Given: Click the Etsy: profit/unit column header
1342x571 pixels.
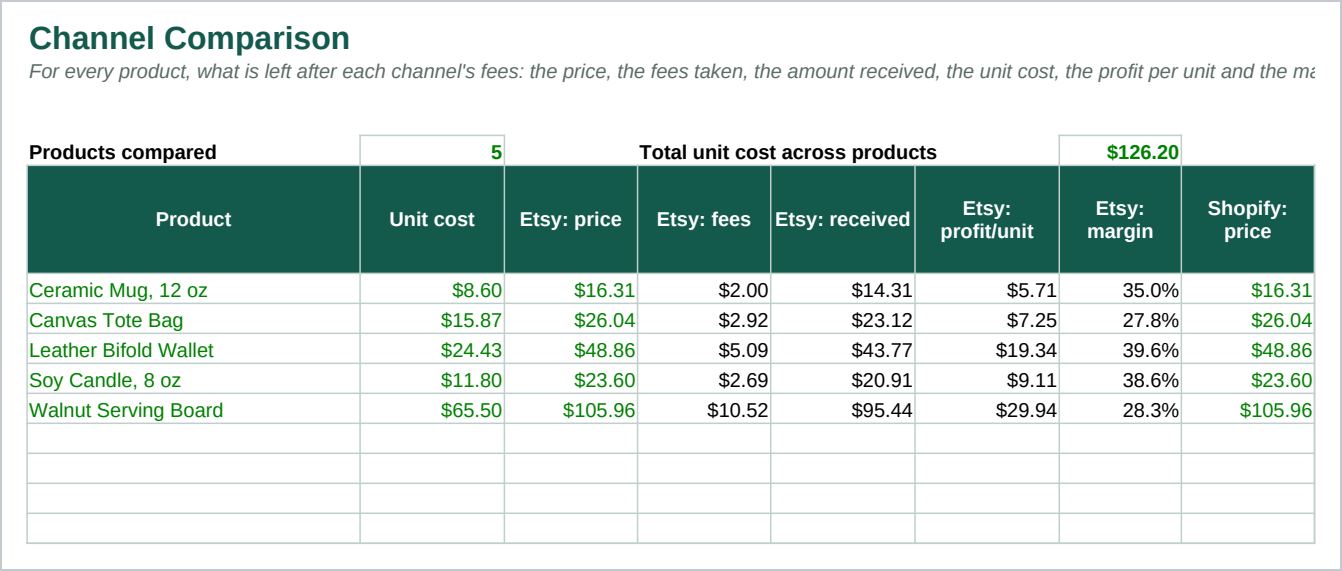Looking at the screenshot, I should tap(987, 219).
